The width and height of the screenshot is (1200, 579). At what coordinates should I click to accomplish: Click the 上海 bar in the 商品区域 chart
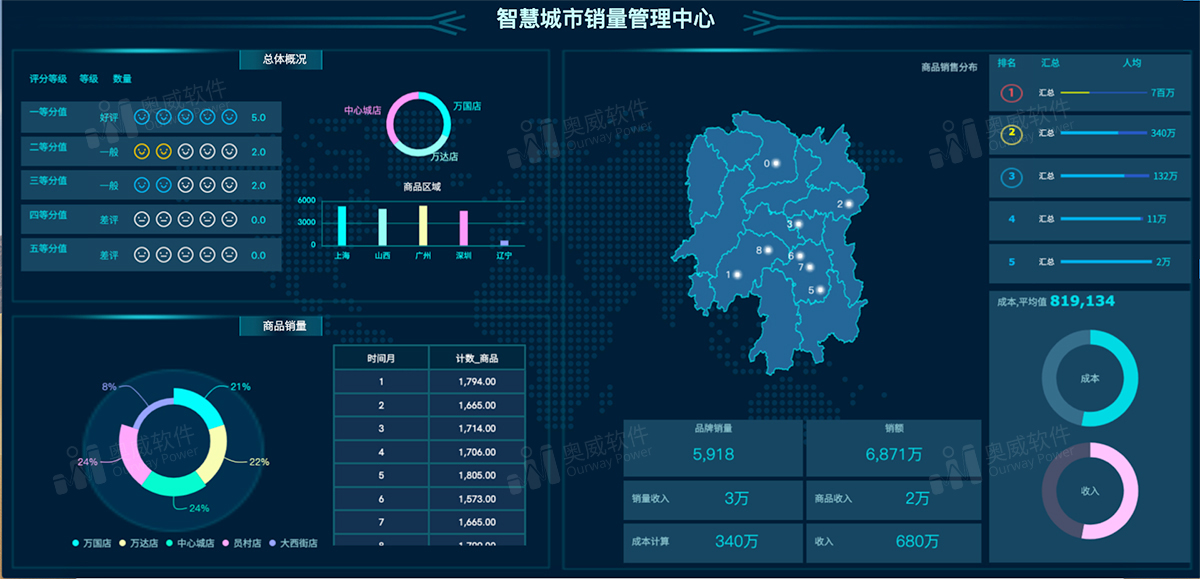point(342,225)
